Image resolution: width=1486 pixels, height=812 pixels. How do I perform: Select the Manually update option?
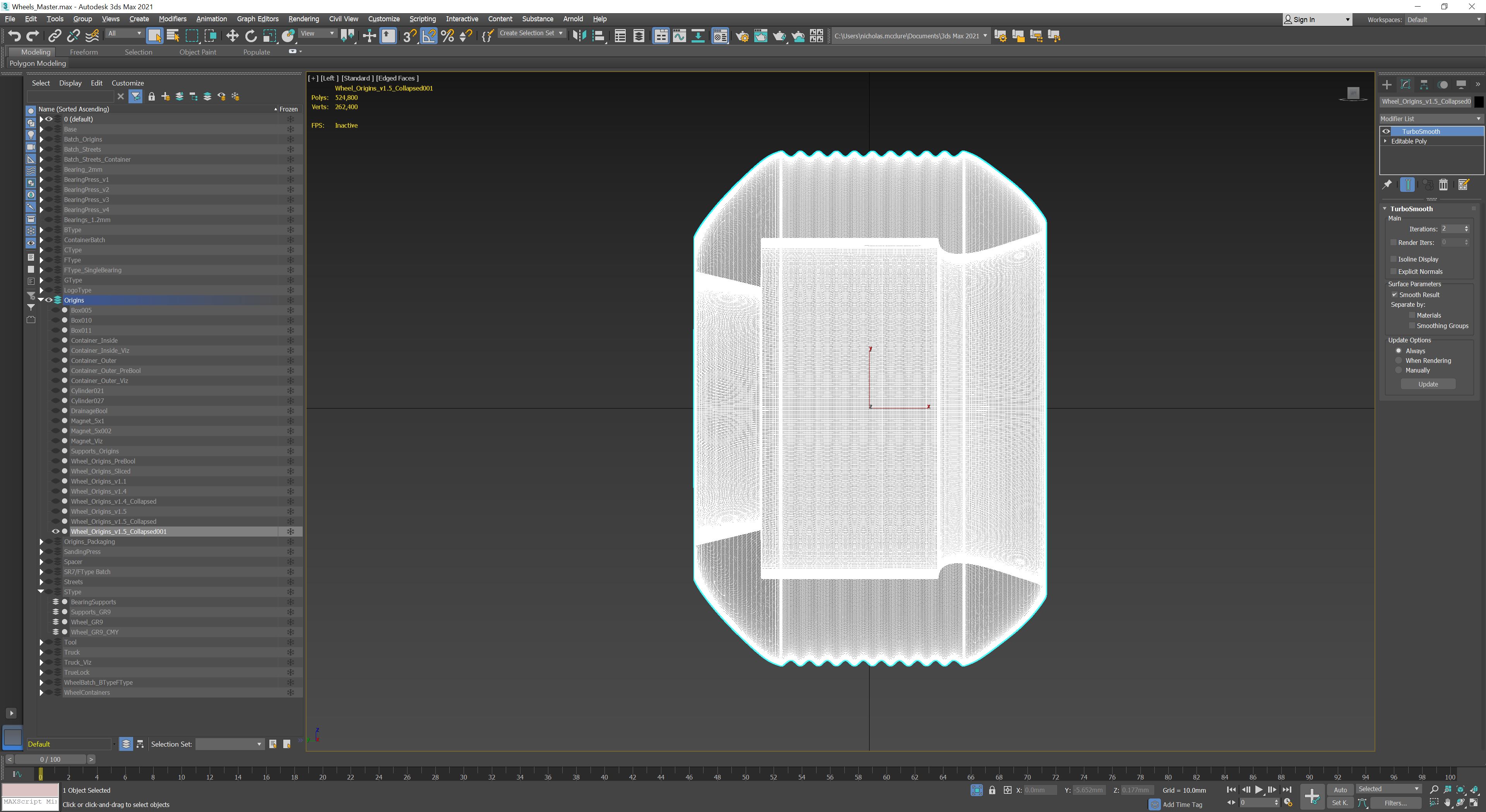click(x=1398, y=370)
